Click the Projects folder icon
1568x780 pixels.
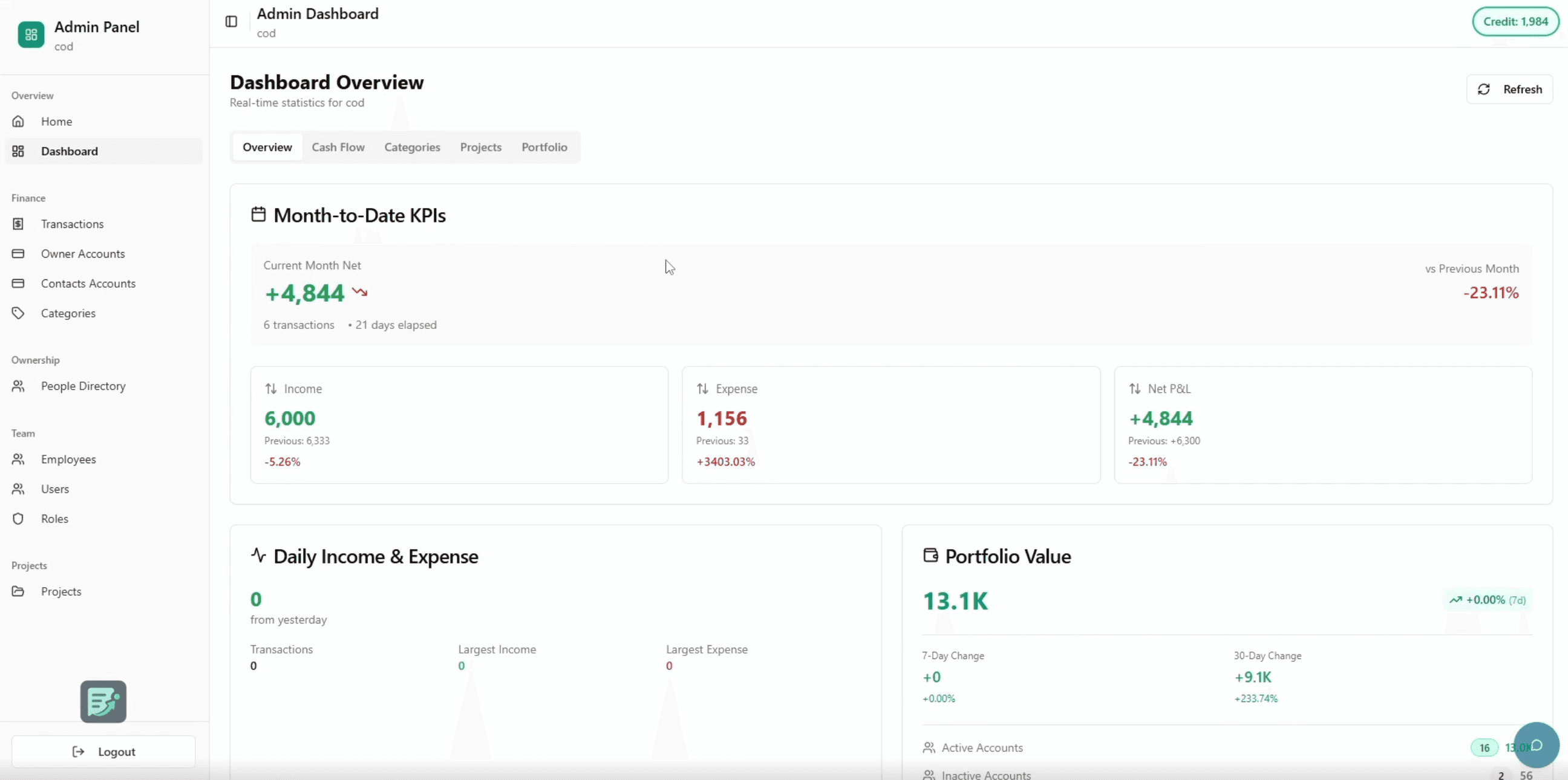[x=18, y=591]
